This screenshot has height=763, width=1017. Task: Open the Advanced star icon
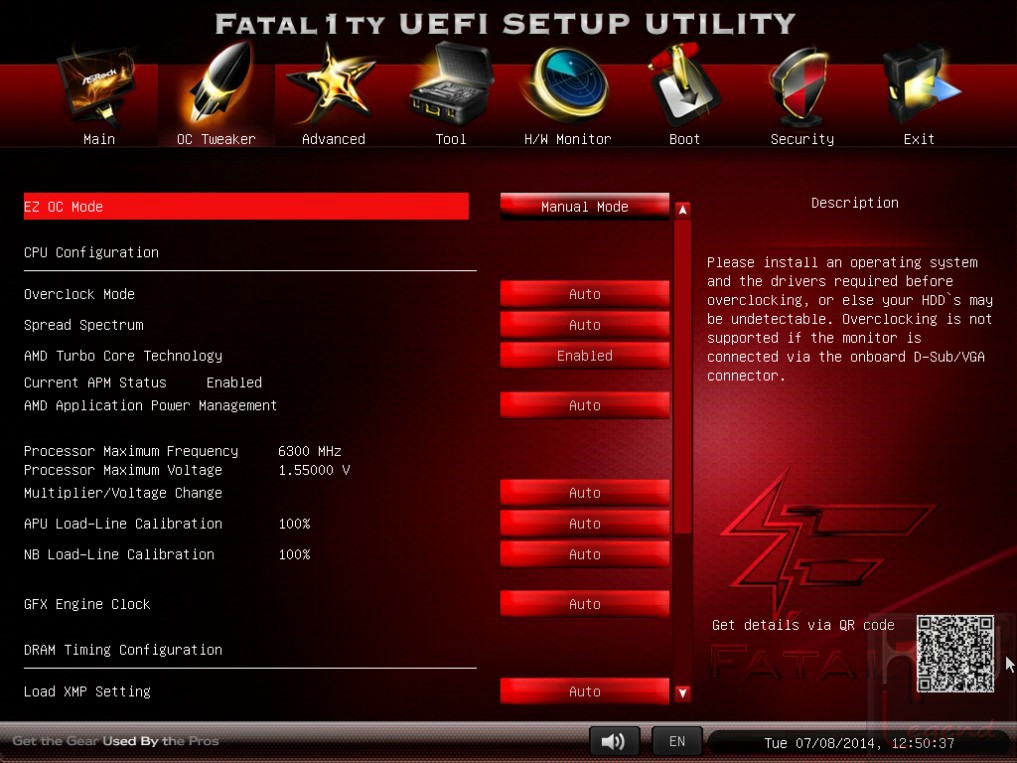point(332,84)
